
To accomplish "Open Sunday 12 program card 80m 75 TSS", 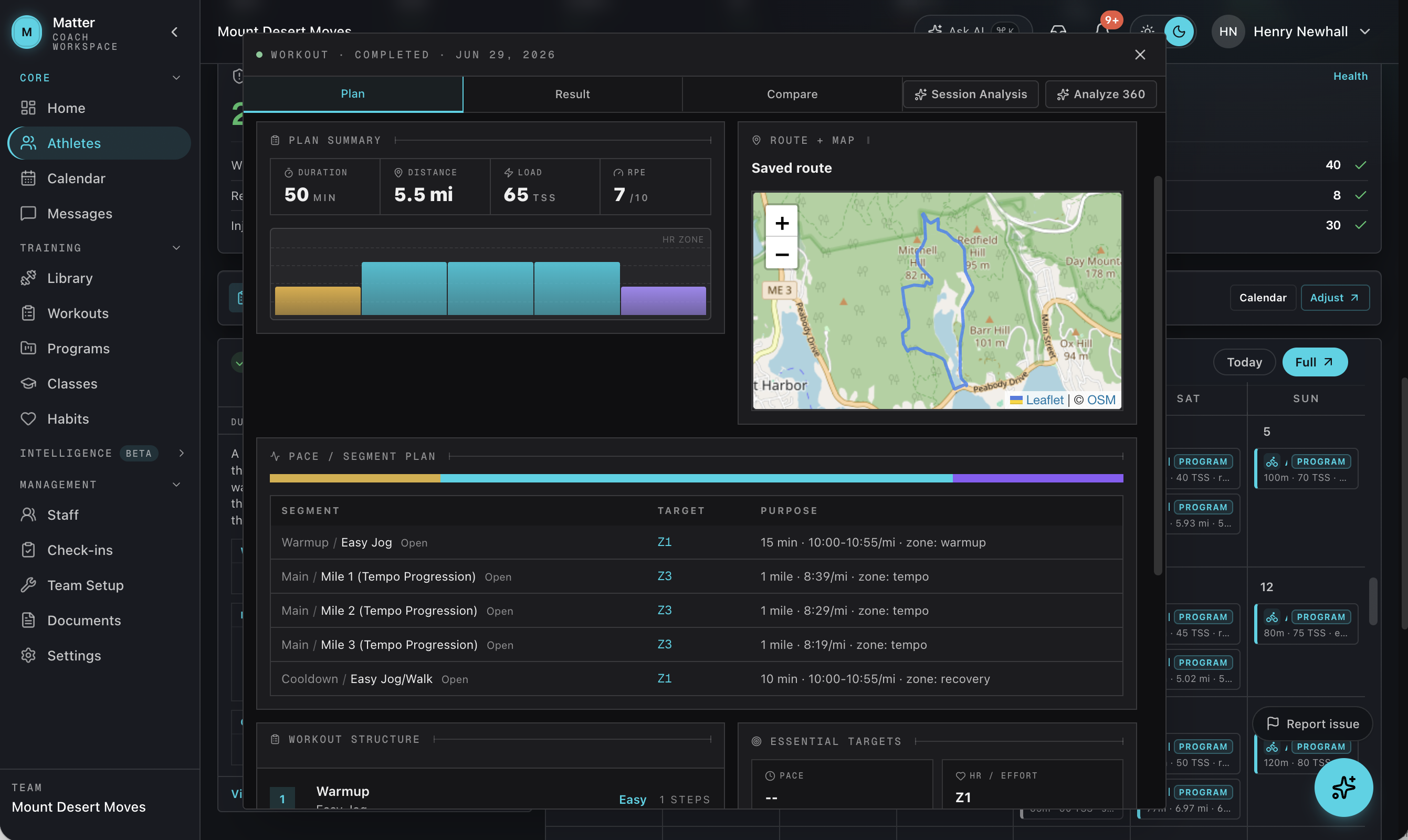I will 1306,624.
